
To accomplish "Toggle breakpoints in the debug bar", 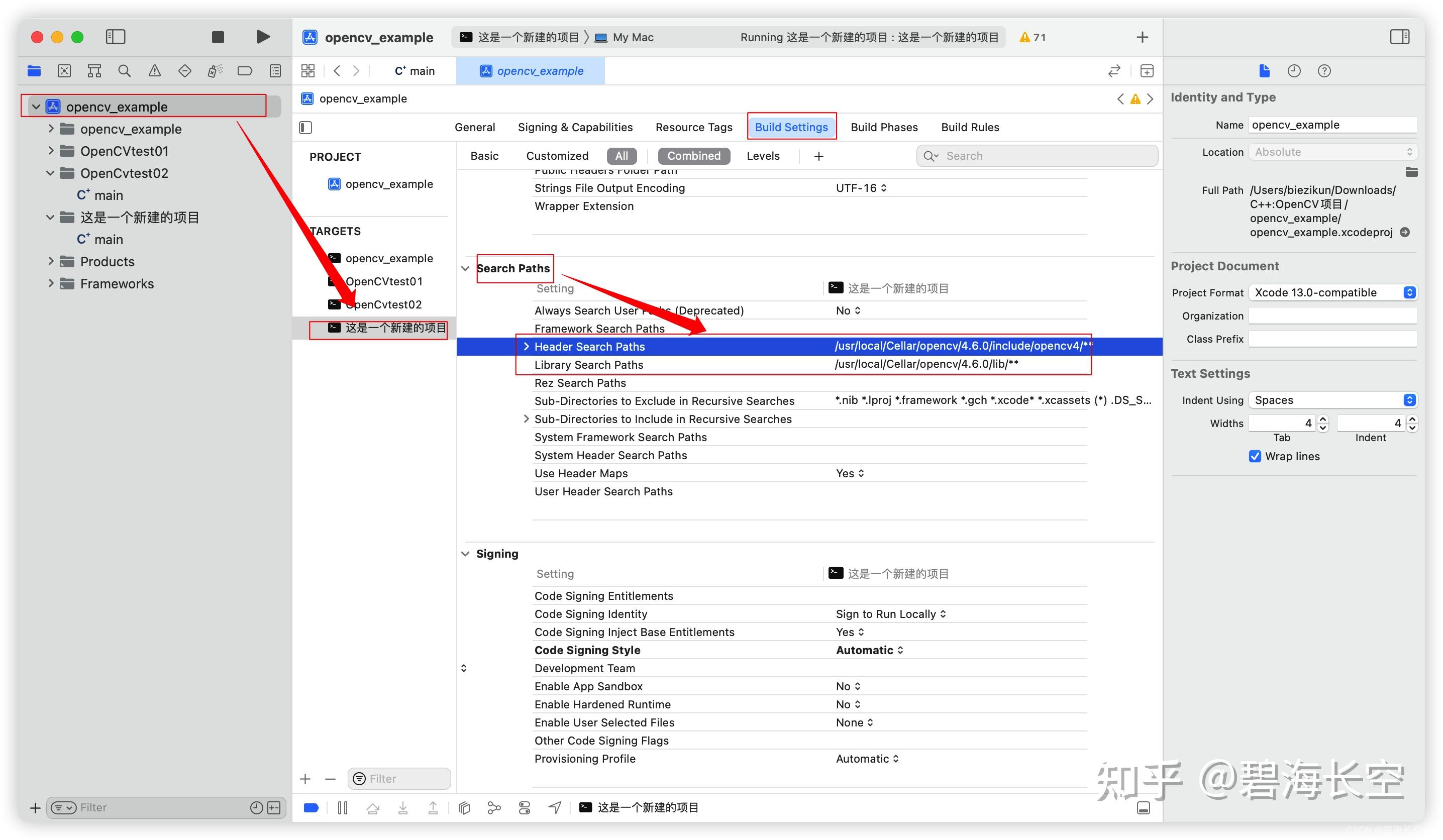I will pyautogui.click(x=311, y=807).
